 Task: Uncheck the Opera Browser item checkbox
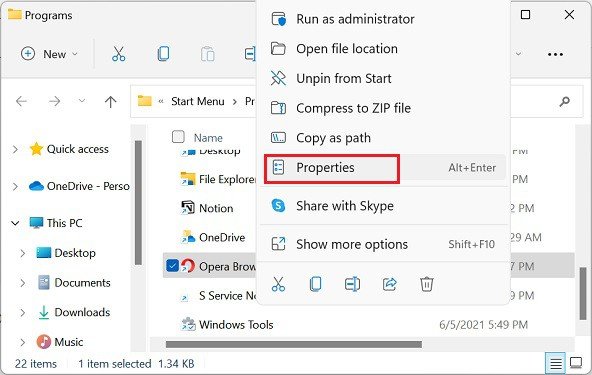point(172,266)
